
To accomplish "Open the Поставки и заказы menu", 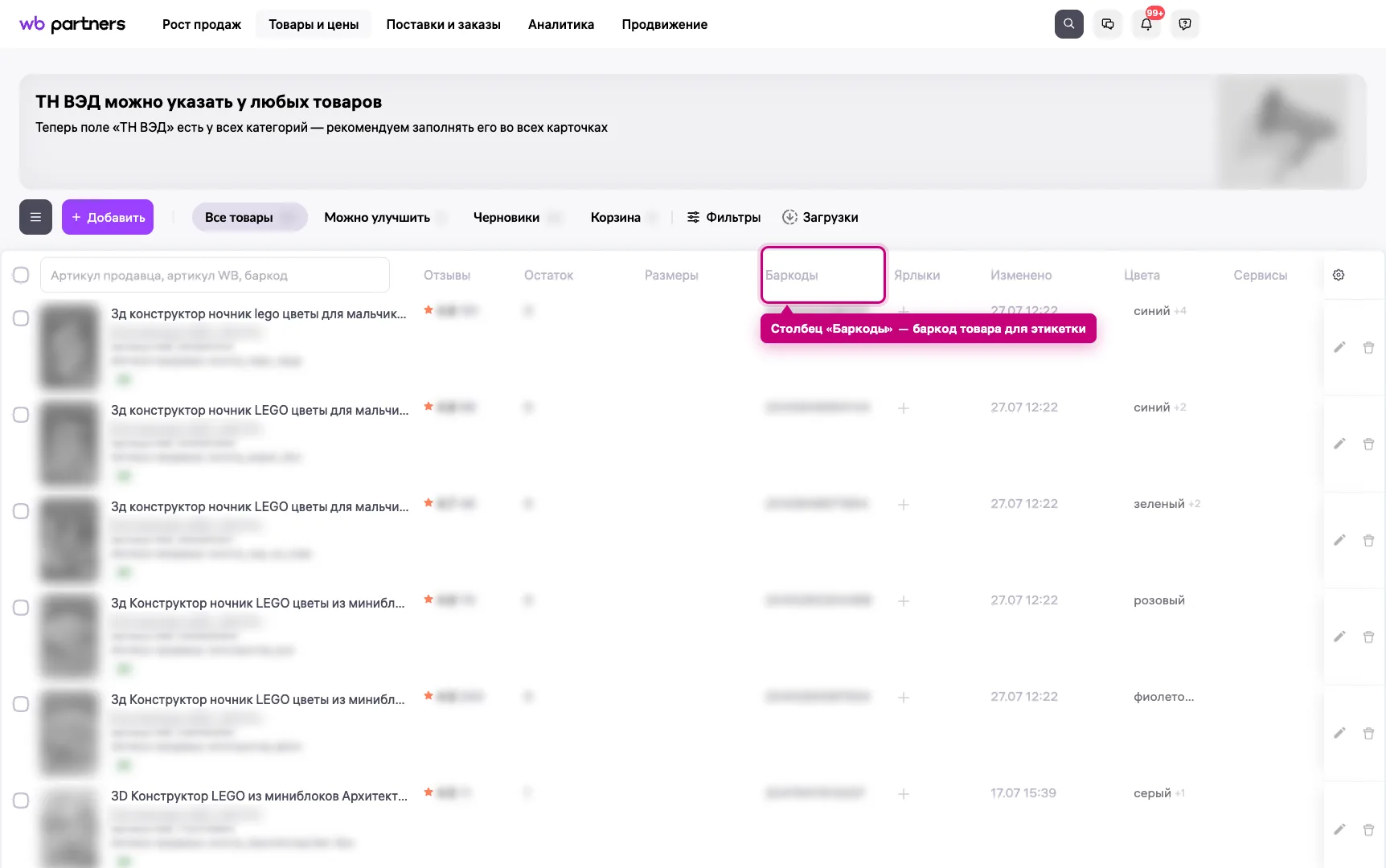I will pyautogui.click(x=443, y=24).
